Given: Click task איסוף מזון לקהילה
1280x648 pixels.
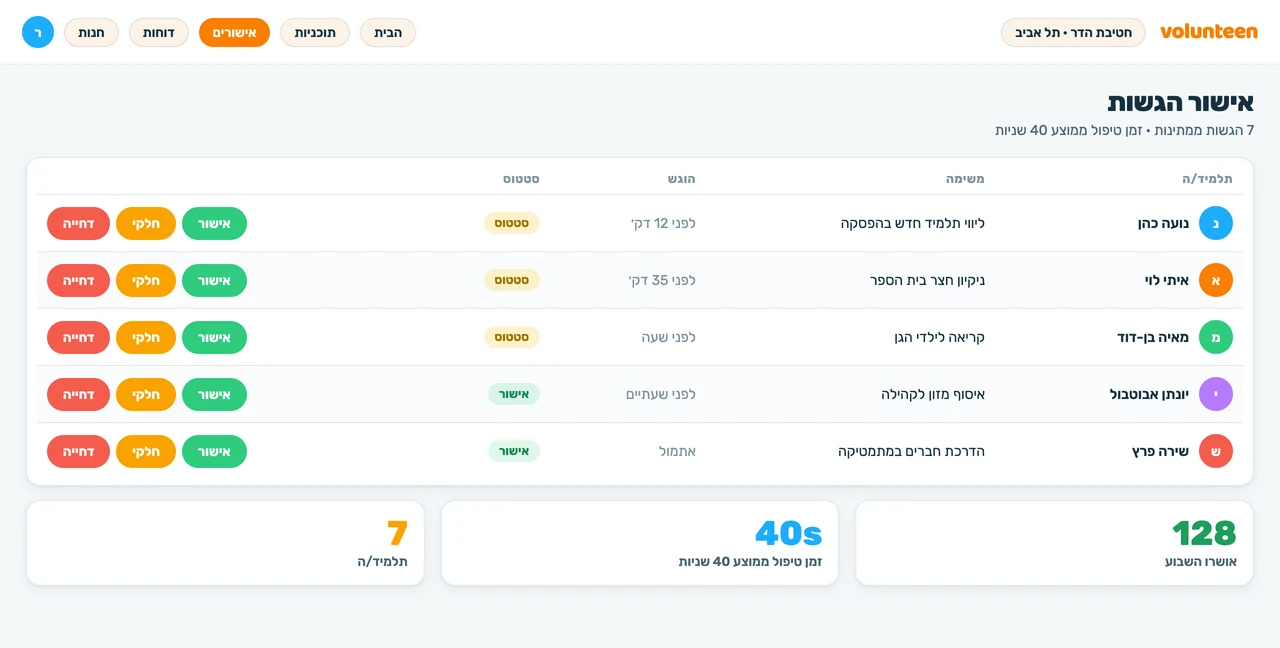Looking at the screenshot, I should 933,394.
